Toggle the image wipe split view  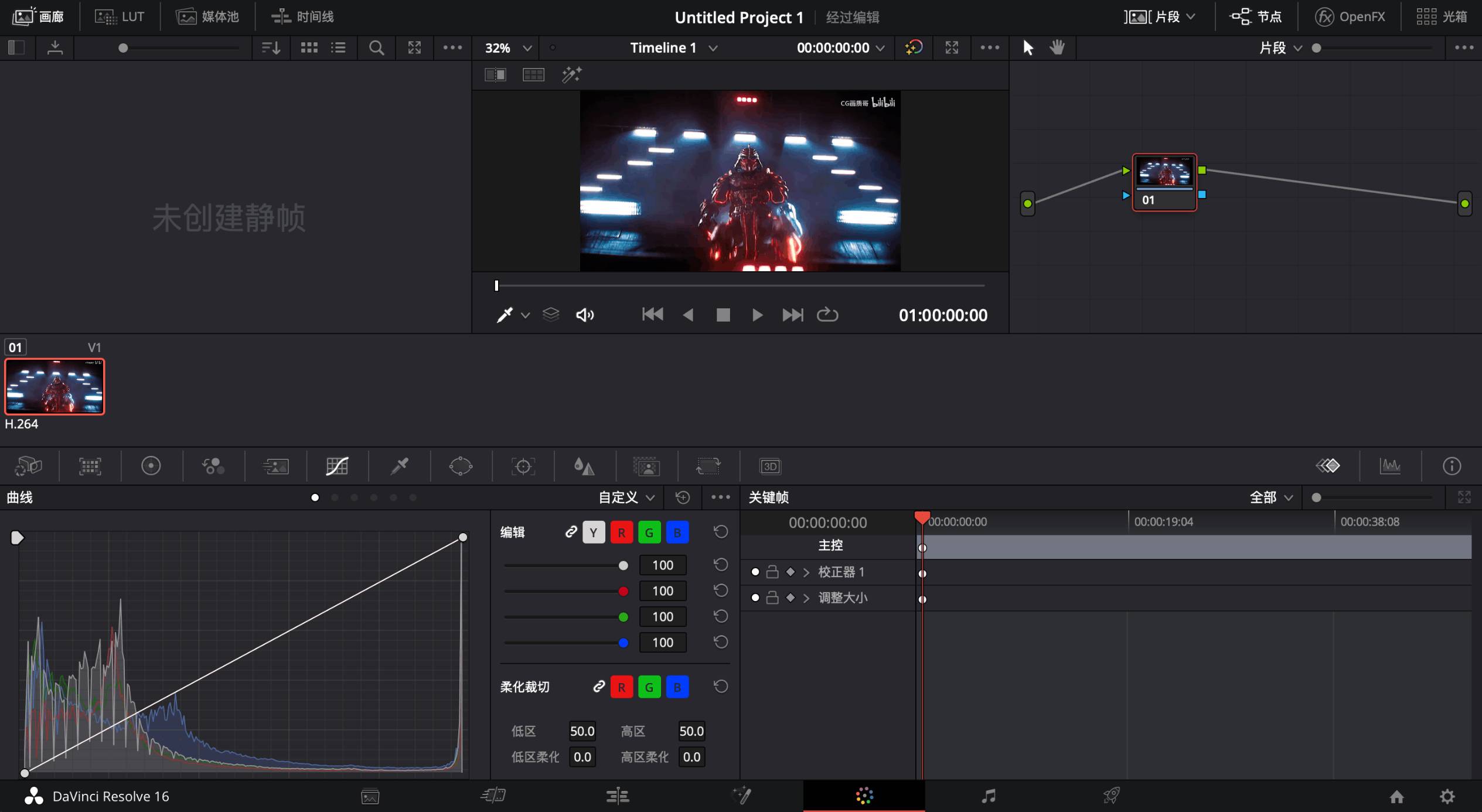[495, 74]
